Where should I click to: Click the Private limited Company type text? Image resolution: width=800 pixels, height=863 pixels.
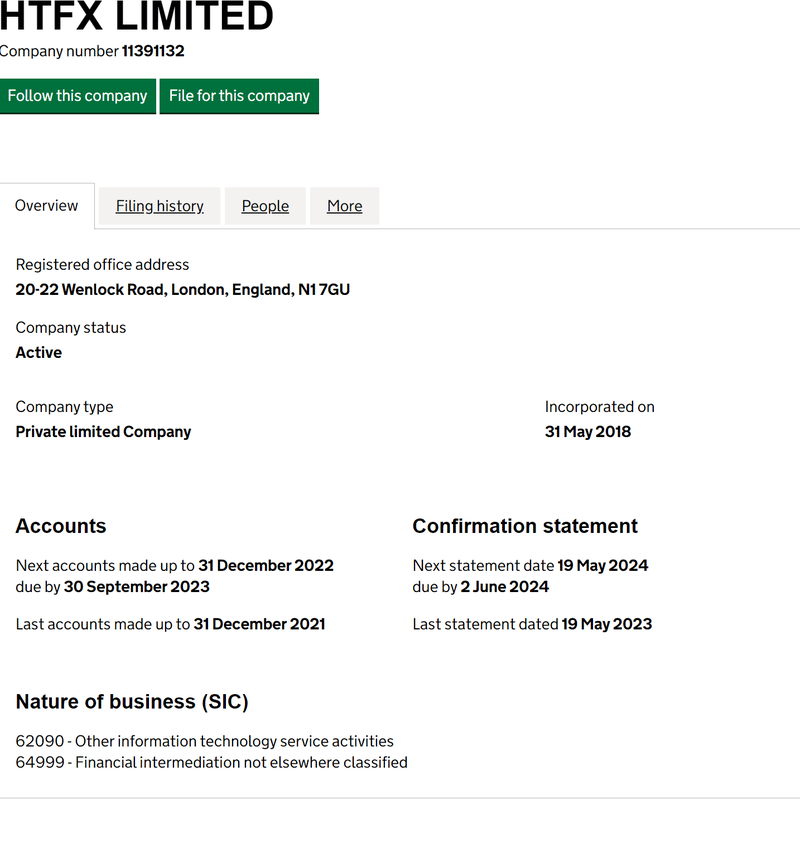pyautogui.click(x=103, y=432)
